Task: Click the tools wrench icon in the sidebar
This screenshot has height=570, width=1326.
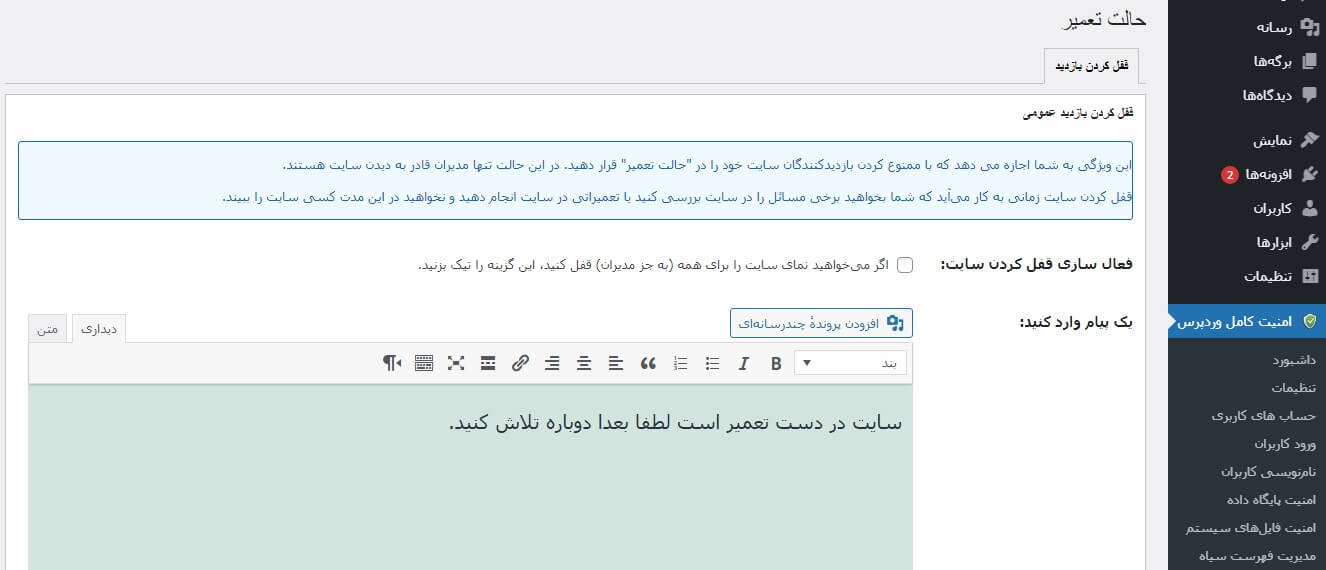Action: pyautogui.click(x=1309, y=242)
